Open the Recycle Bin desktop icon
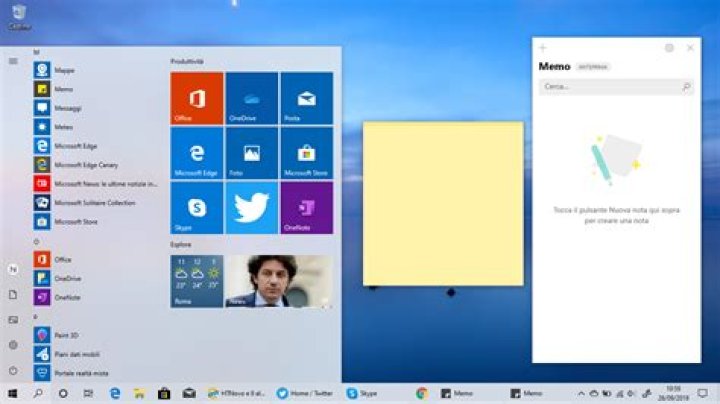720x404 pixels. pos(19,17)
